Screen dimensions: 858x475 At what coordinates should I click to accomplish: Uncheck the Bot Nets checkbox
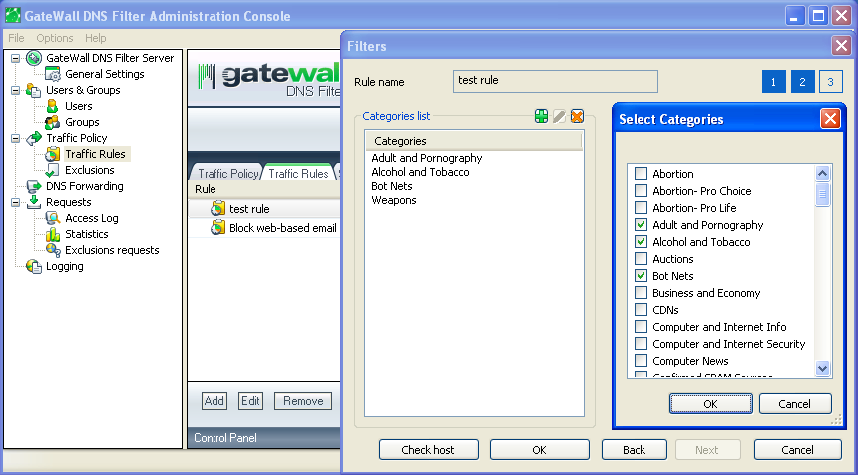(x=641, y=275)
